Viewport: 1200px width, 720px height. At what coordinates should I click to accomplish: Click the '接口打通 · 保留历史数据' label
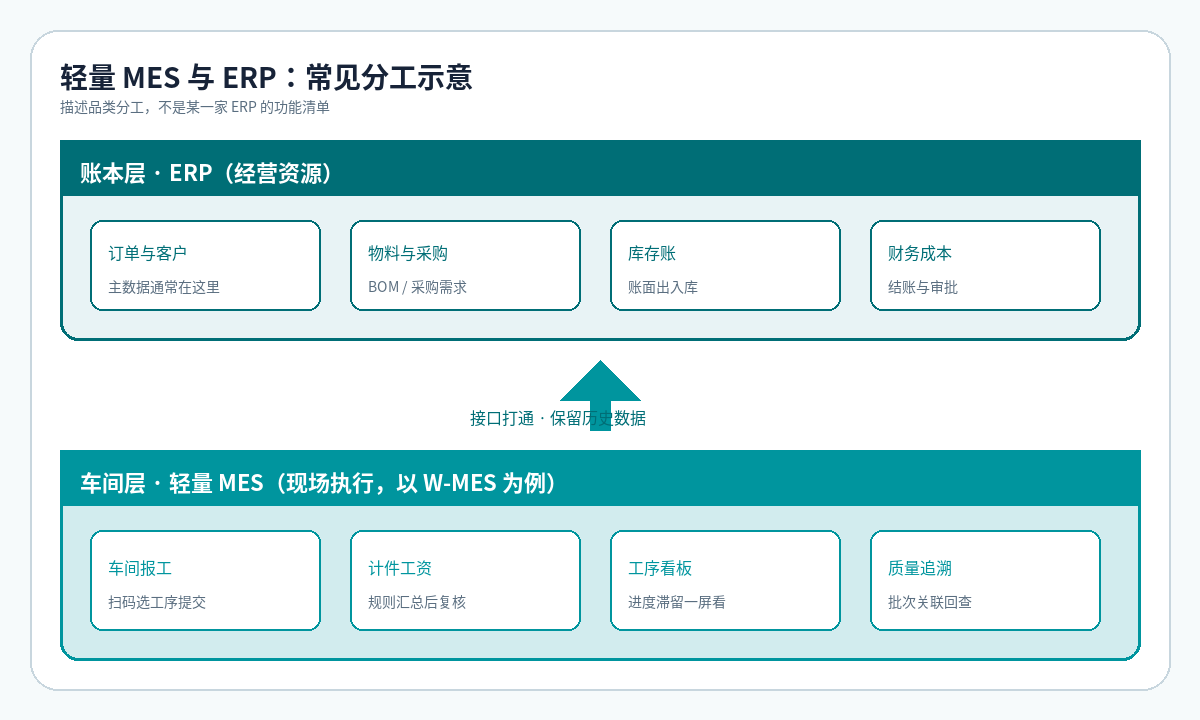point(558,418)
